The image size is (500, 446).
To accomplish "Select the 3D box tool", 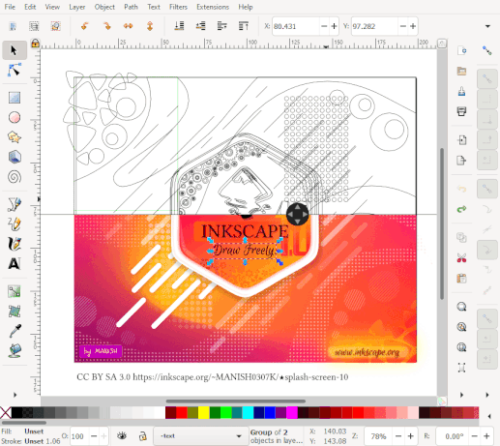I will coord(14,157).
